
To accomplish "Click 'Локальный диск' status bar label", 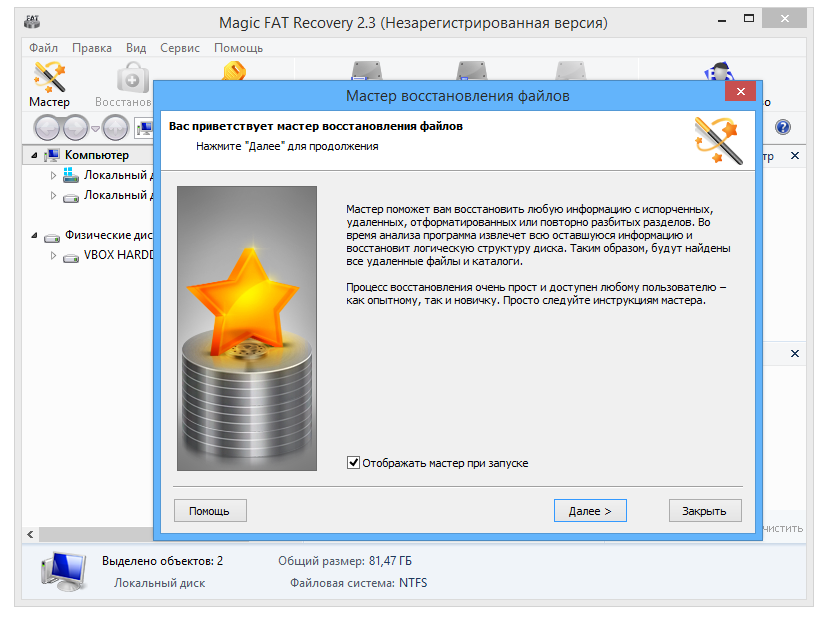I will (159, 583).
